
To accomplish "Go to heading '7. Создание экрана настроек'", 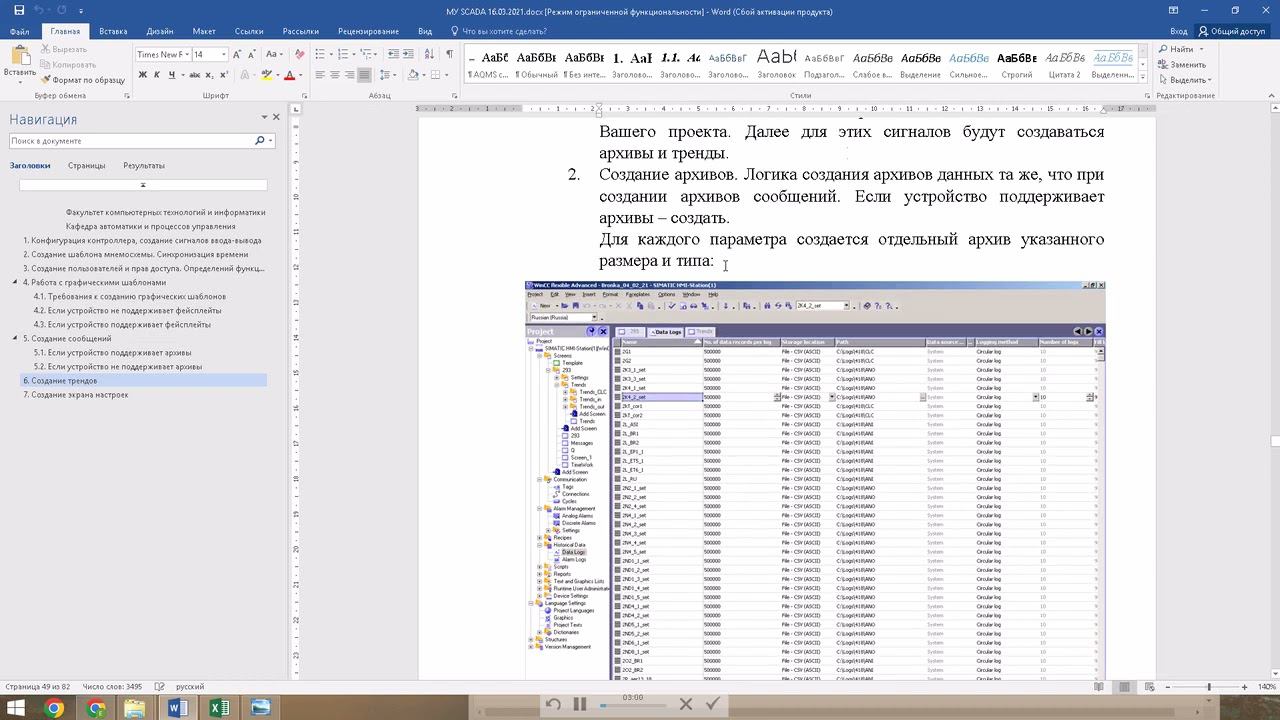I will click(76, 394).
